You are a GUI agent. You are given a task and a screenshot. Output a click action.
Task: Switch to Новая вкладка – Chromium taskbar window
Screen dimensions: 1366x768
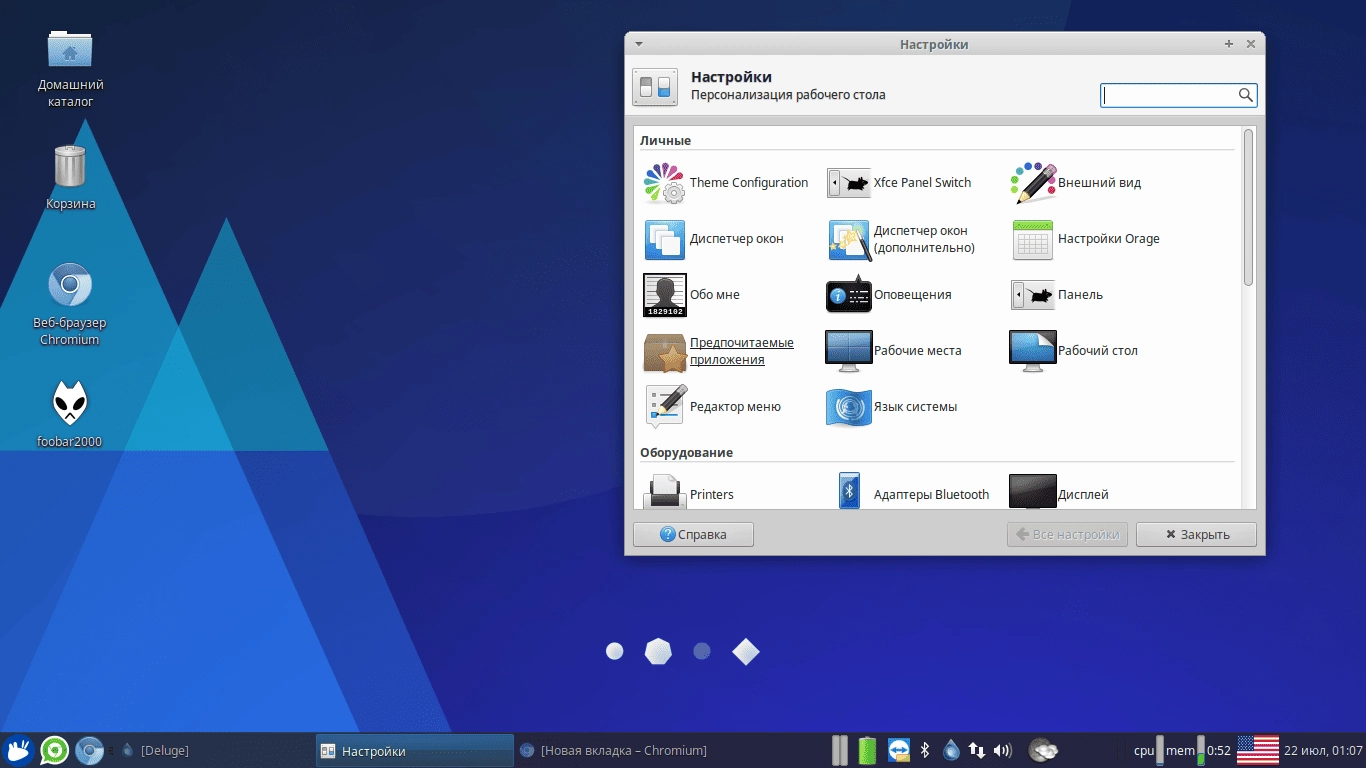click(x=614, y=750)
